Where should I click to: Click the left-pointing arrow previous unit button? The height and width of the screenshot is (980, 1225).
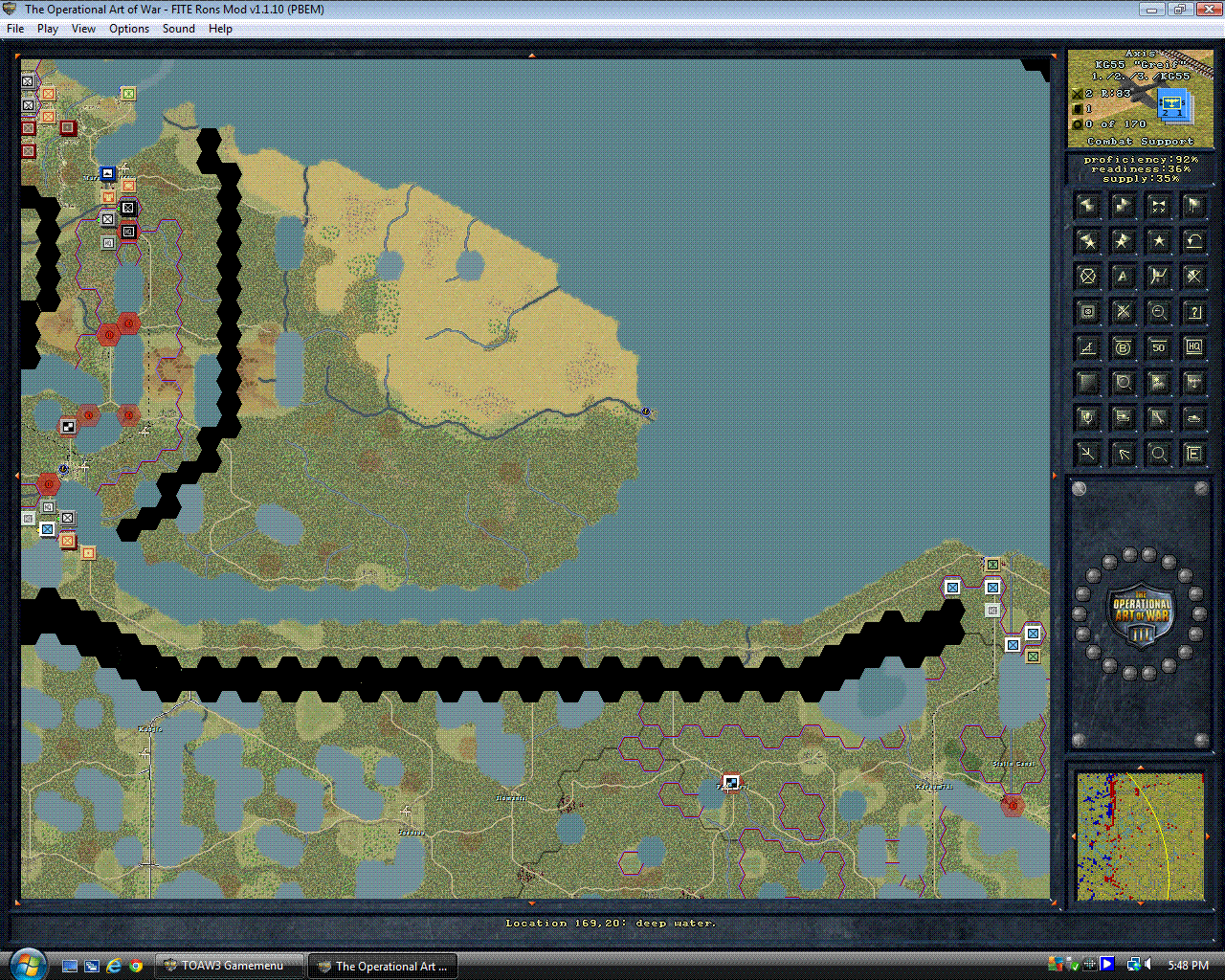point(1088,205)
